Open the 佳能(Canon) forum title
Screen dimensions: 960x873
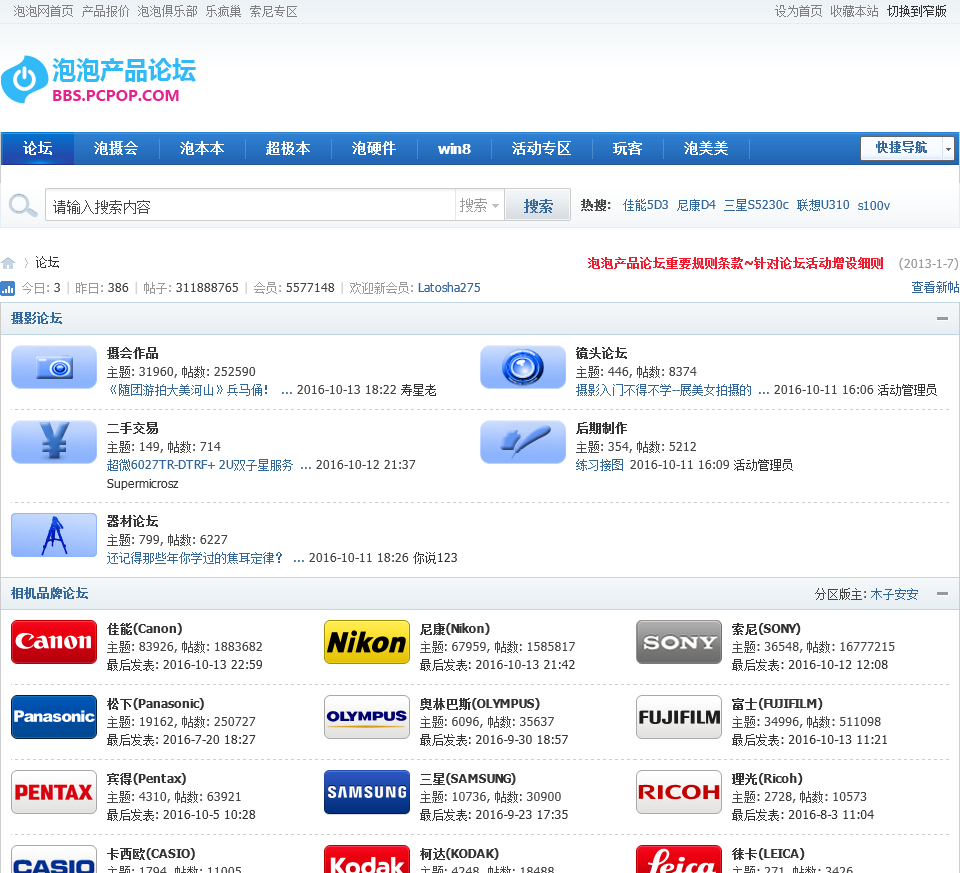(x=144, y=629)
